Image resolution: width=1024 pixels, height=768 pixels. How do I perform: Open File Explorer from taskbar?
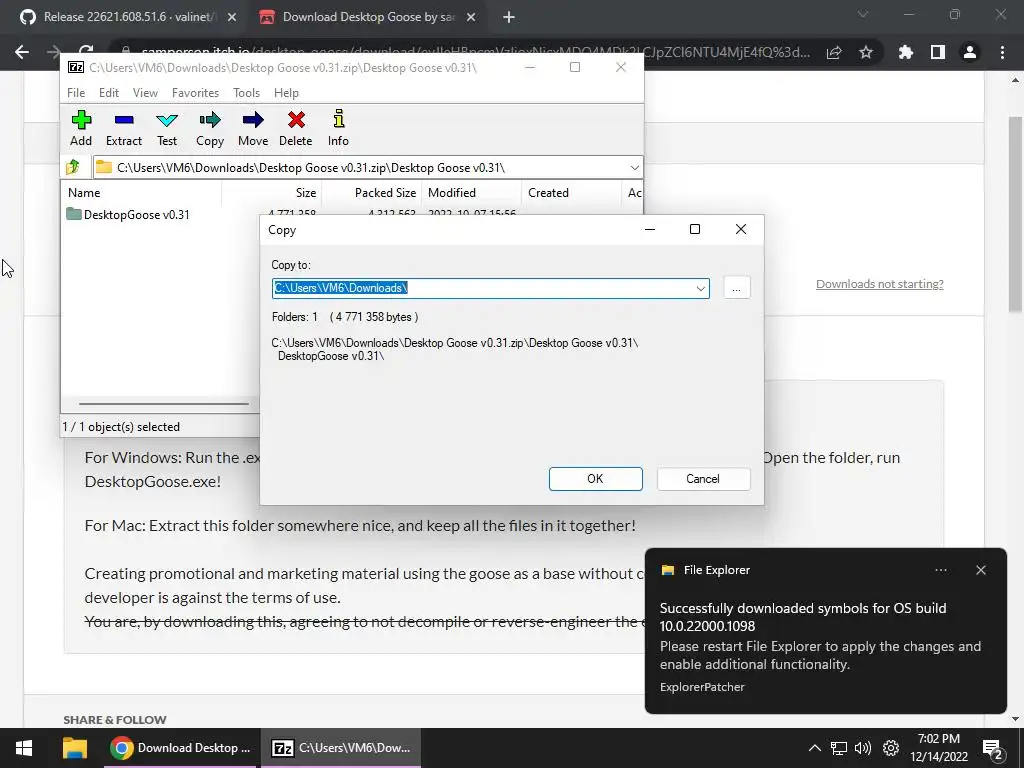pos(75,748)
